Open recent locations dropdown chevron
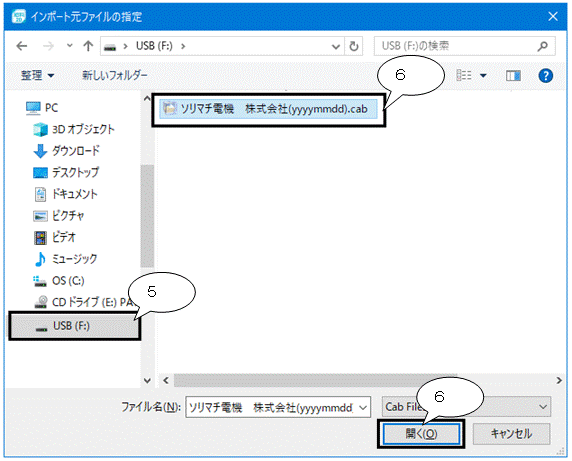Image resolution: width=572 pixels, height=461 pixels. (70, 46)
